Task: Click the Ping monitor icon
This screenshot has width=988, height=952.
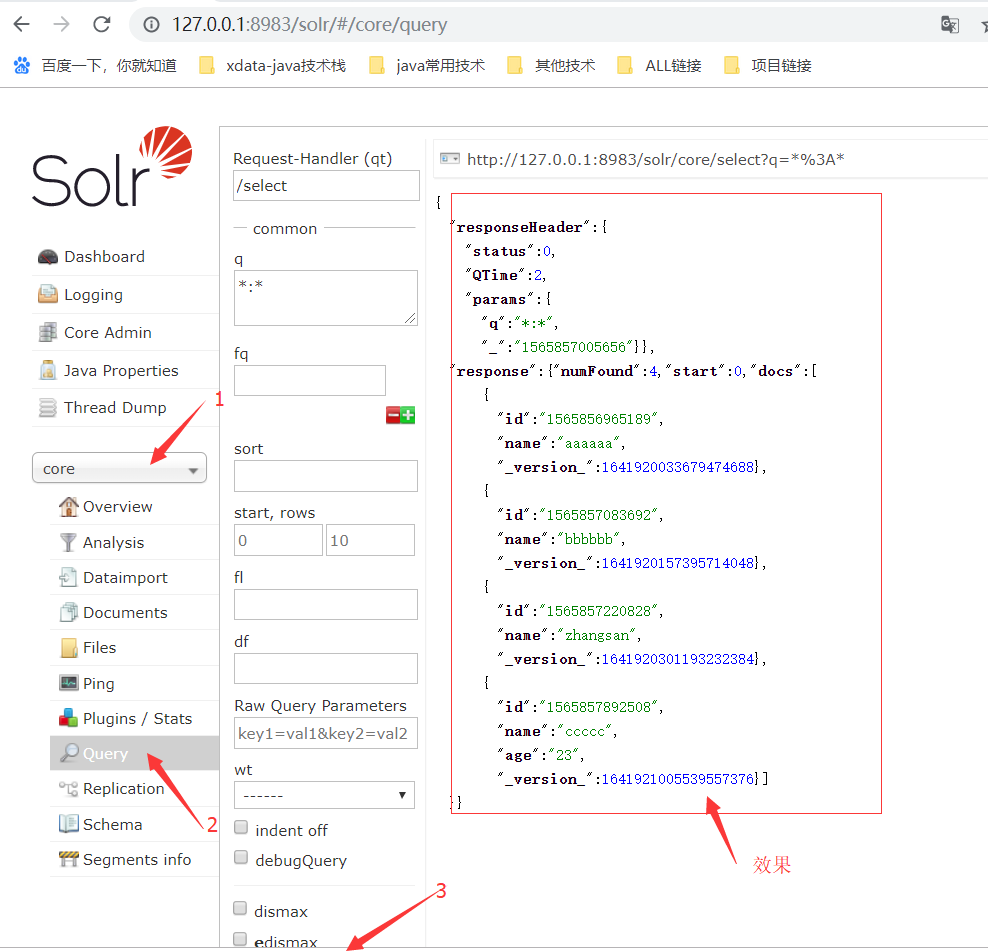Action: click(68, 683)
